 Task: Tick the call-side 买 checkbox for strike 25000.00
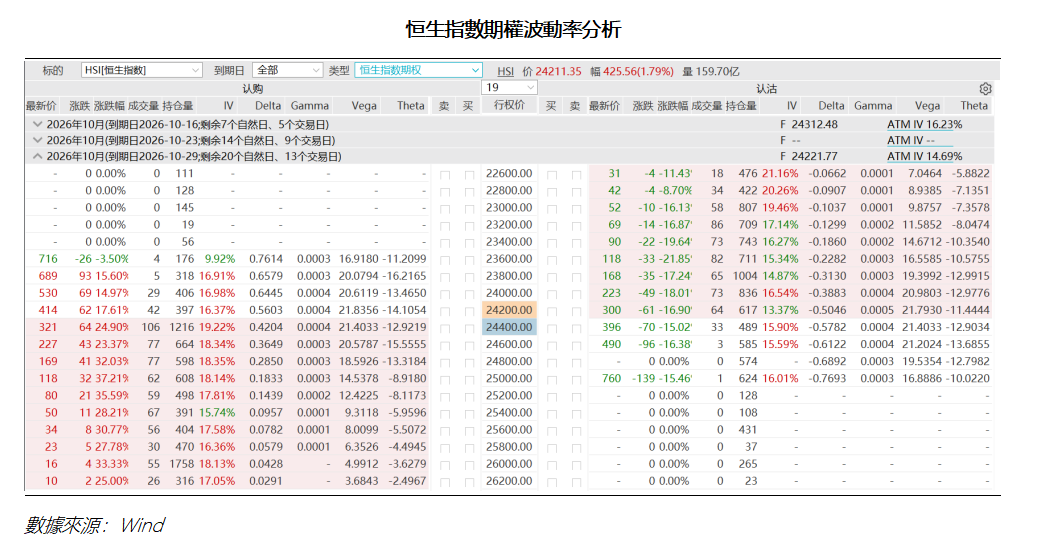pyautogui.click(x=469, y=379)
